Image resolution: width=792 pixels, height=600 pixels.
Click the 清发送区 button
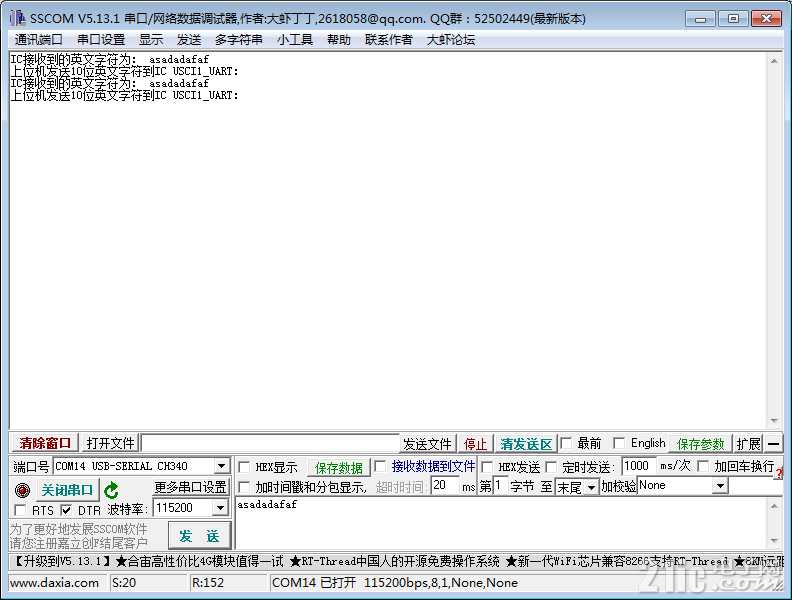coord(526,444)
